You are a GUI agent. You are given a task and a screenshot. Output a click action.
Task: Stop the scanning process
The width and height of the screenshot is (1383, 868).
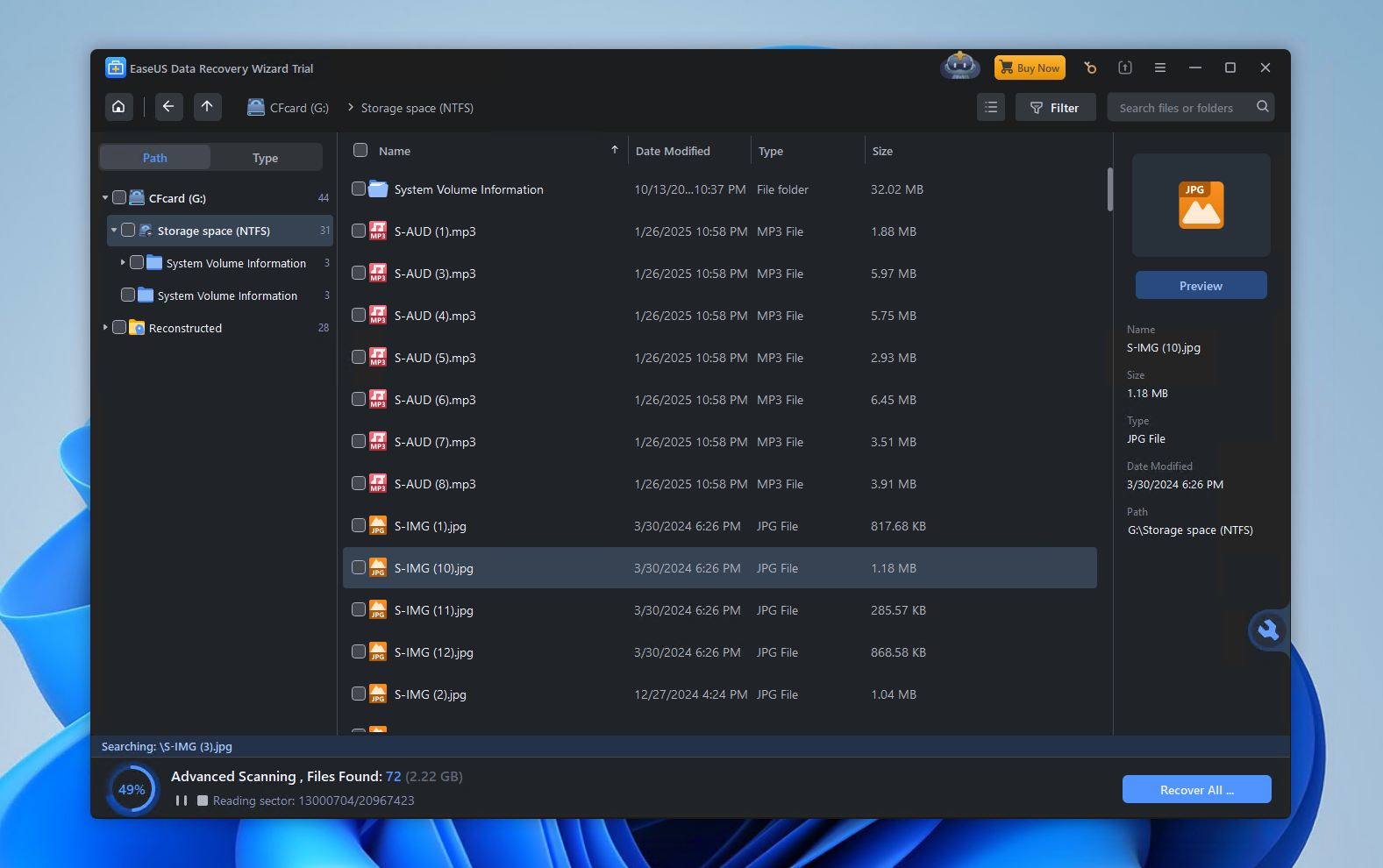pos(203,800)
